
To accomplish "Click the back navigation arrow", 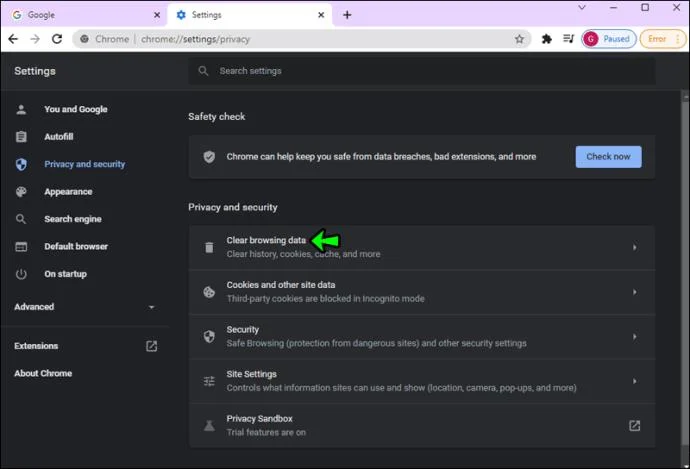I will click(13, 39).
